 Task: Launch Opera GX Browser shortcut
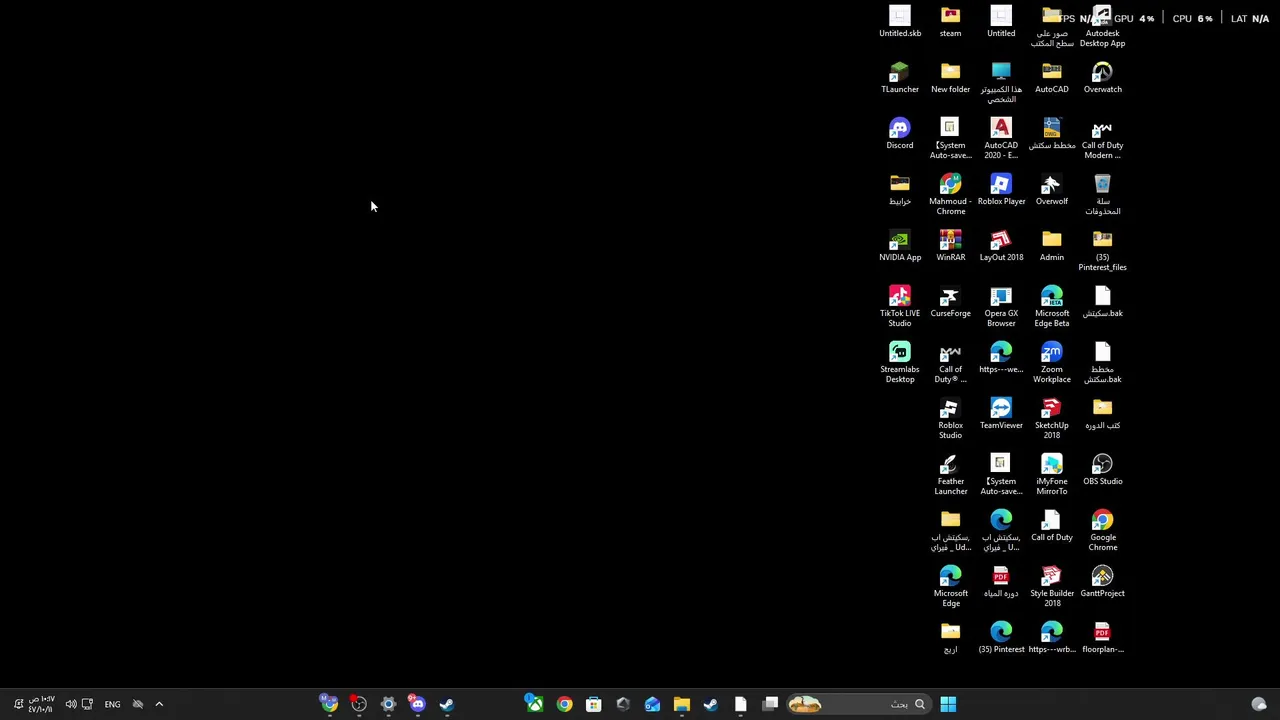tap(1001, 306)
